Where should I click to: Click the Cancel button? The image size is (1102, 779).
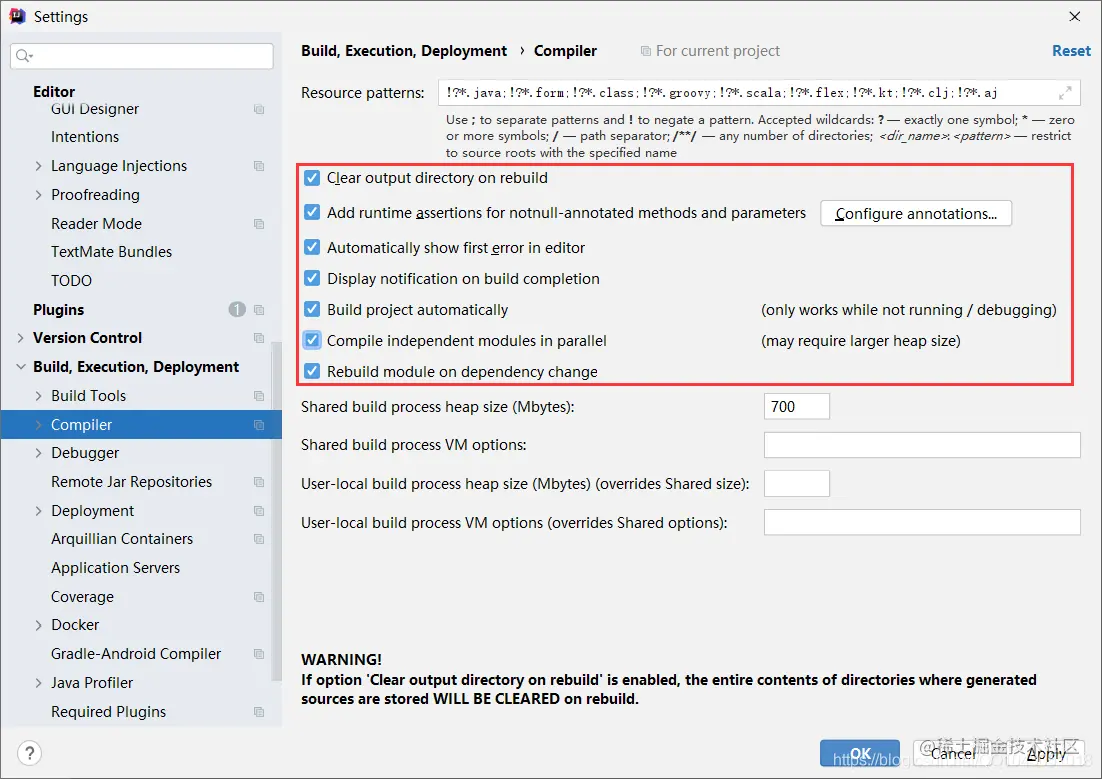(x=954, y=753)
